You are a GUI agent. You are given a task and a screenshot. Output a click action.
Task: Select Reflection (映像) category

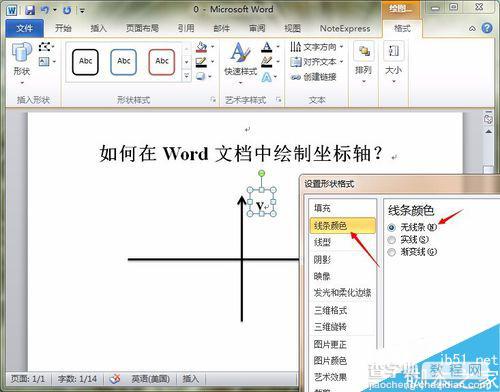343,276
